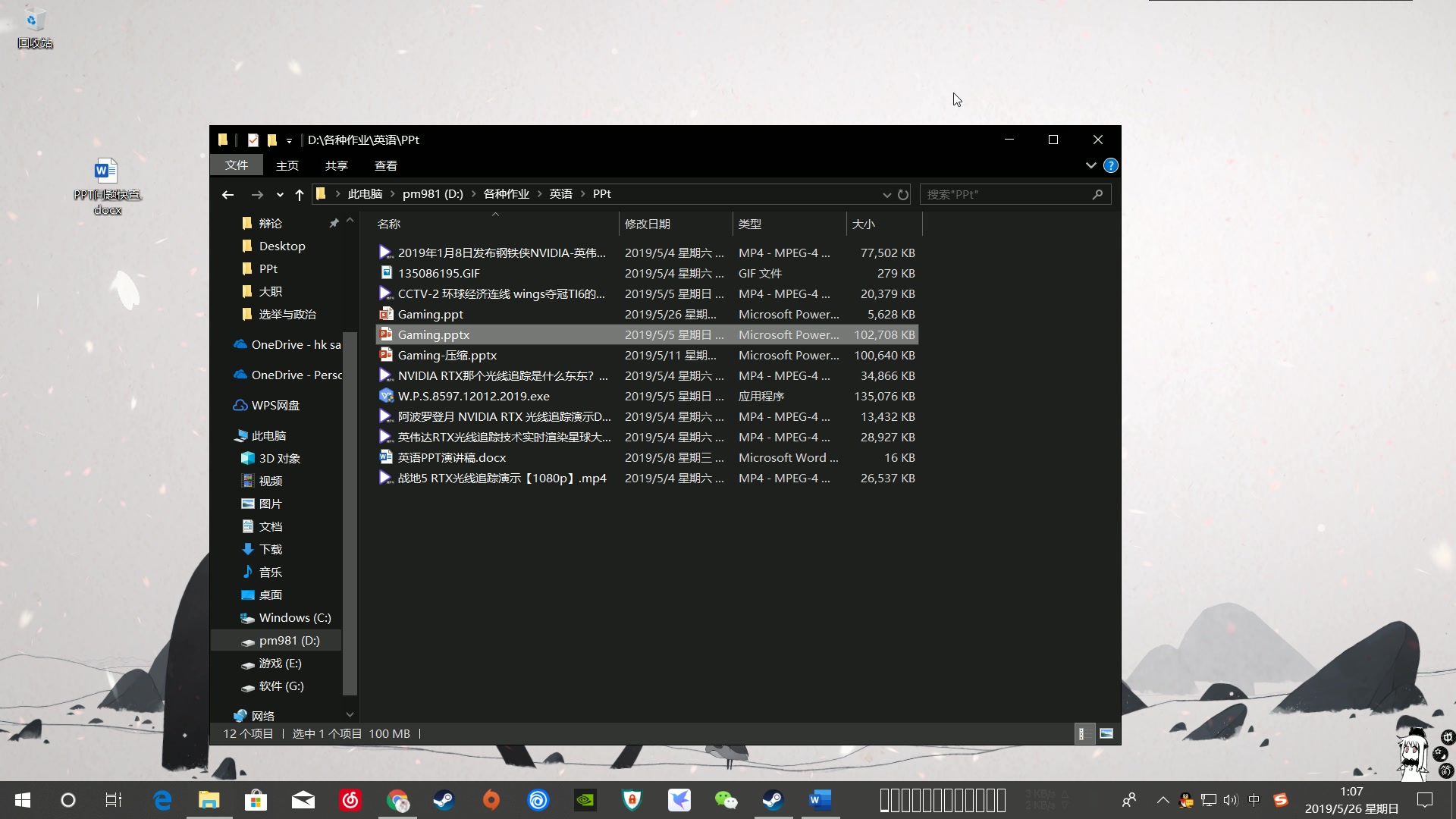Open the Explorer help icon
This screenshot has height=819, width=1456.
[x=1110, y=165]
